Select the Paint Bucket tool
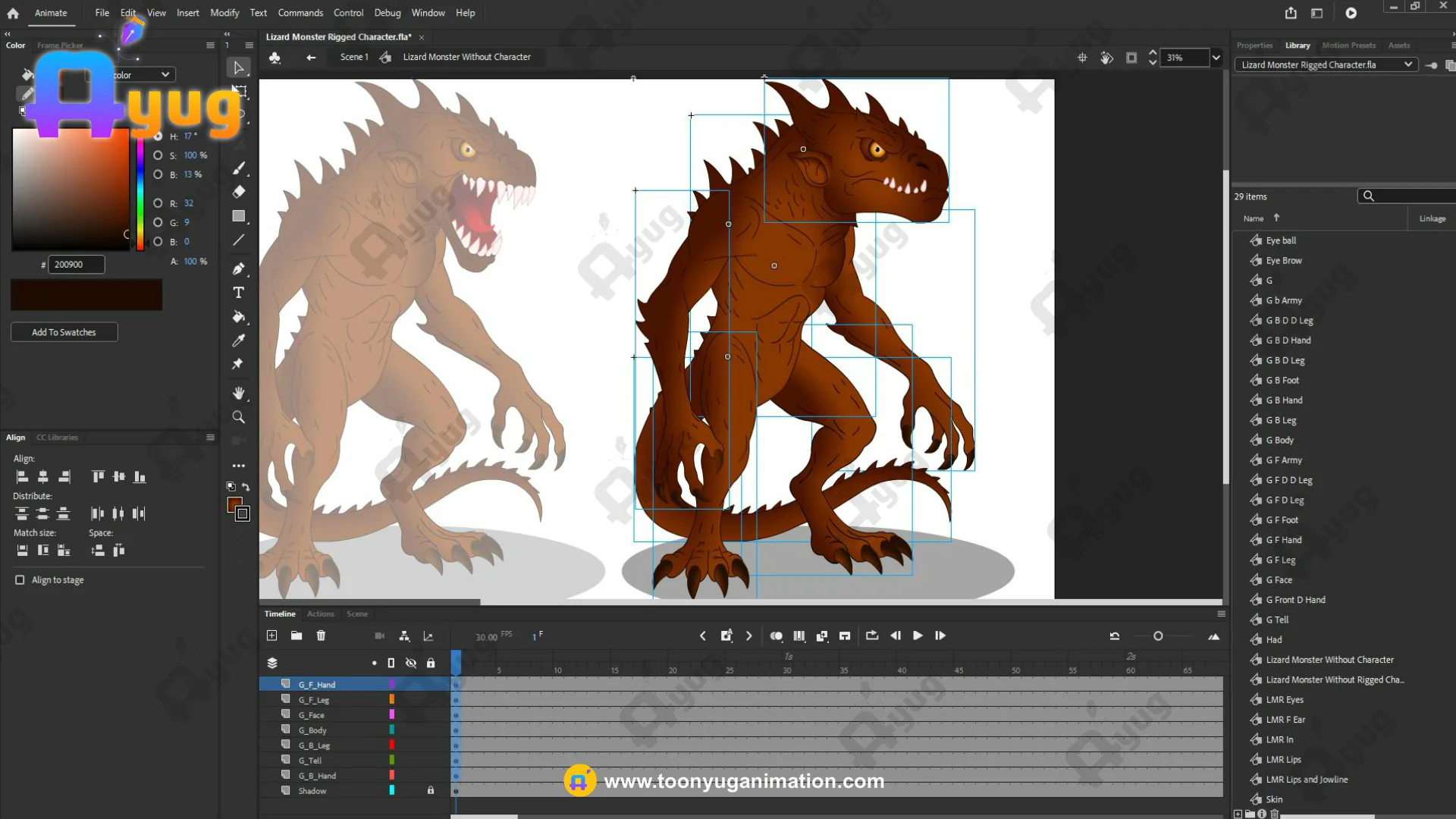 coord(238,317)
